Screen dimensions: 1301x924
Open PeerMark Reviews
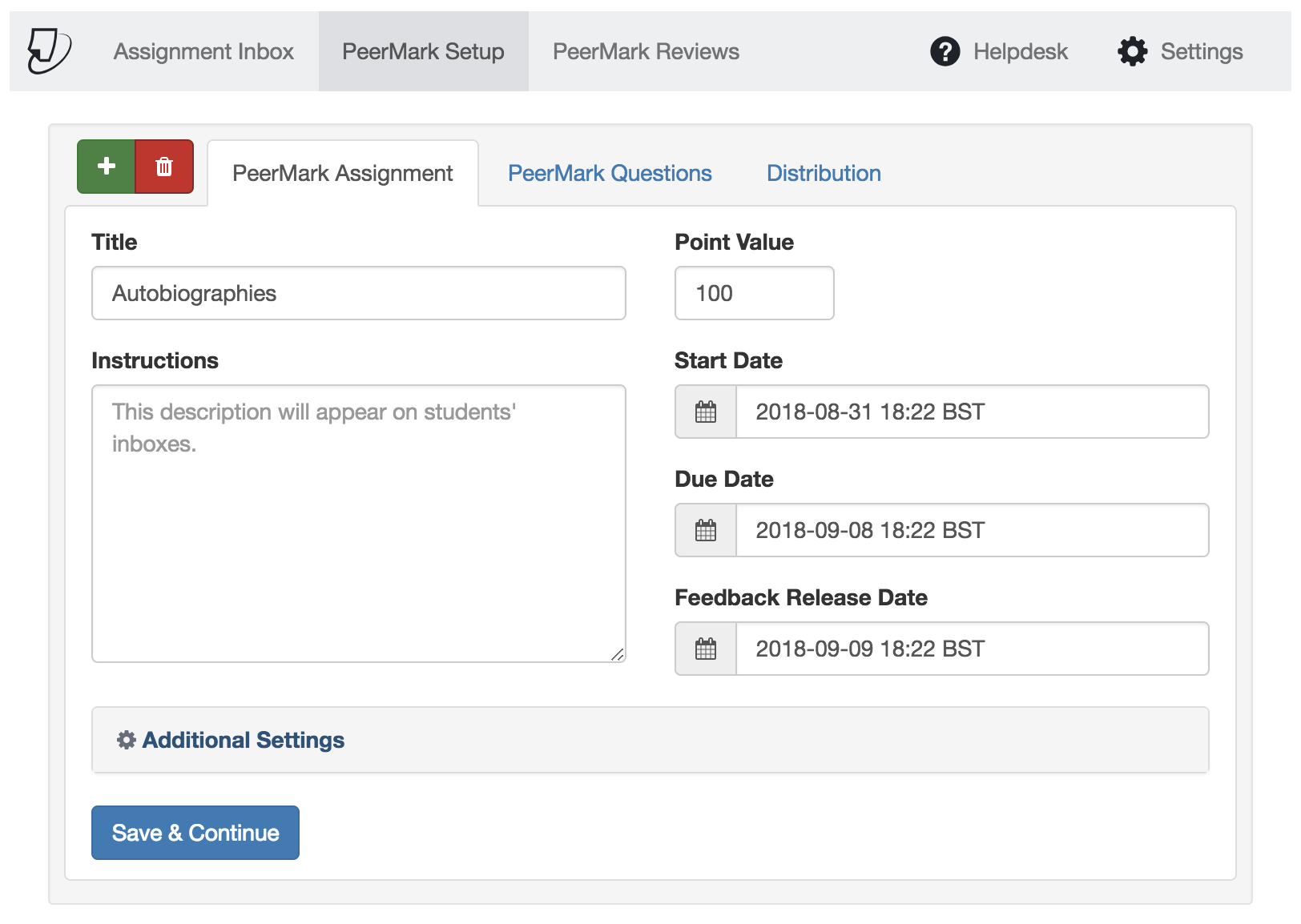[646, 51]
